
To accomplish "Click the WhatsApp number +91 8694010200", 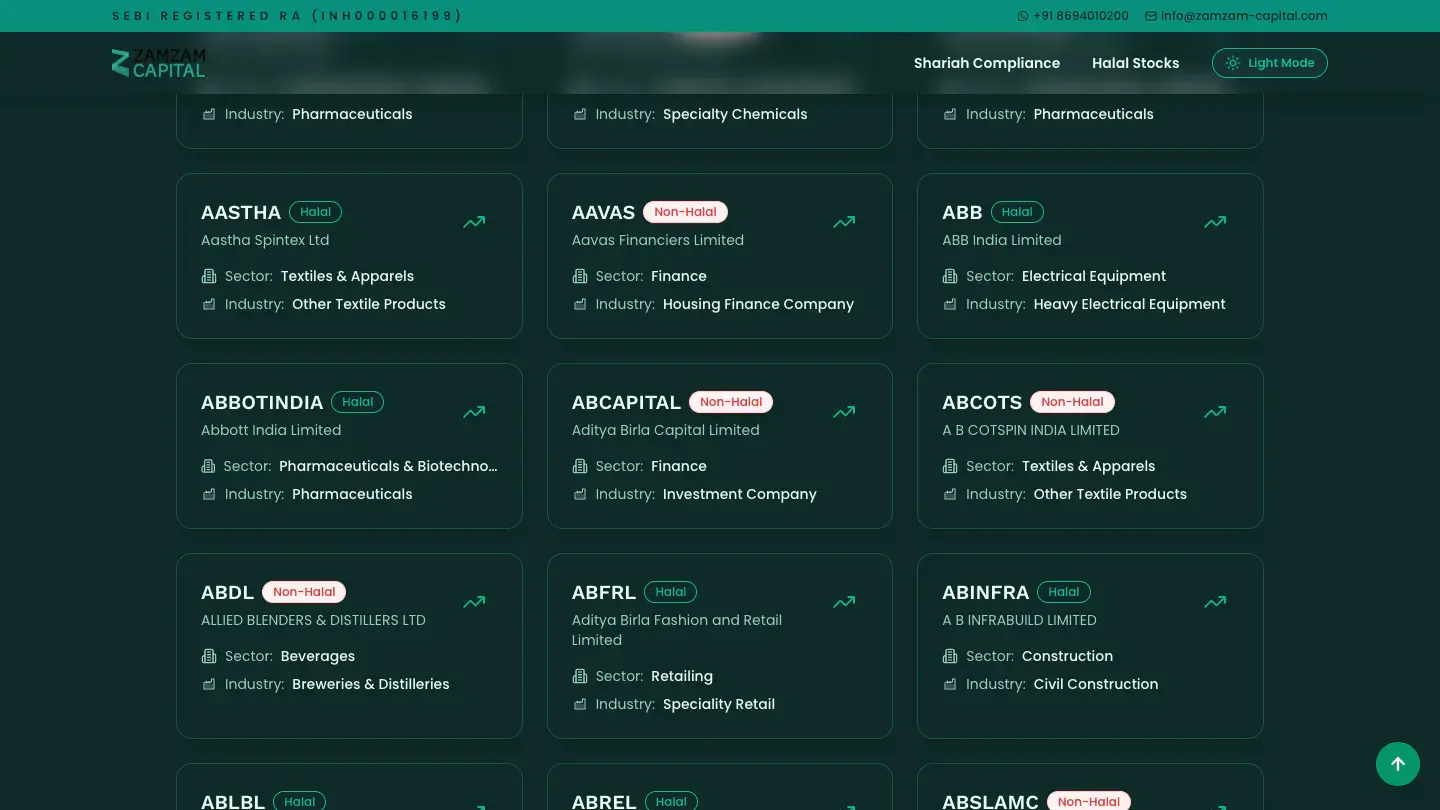I will pyautogui.click(x=1073, y=16).
